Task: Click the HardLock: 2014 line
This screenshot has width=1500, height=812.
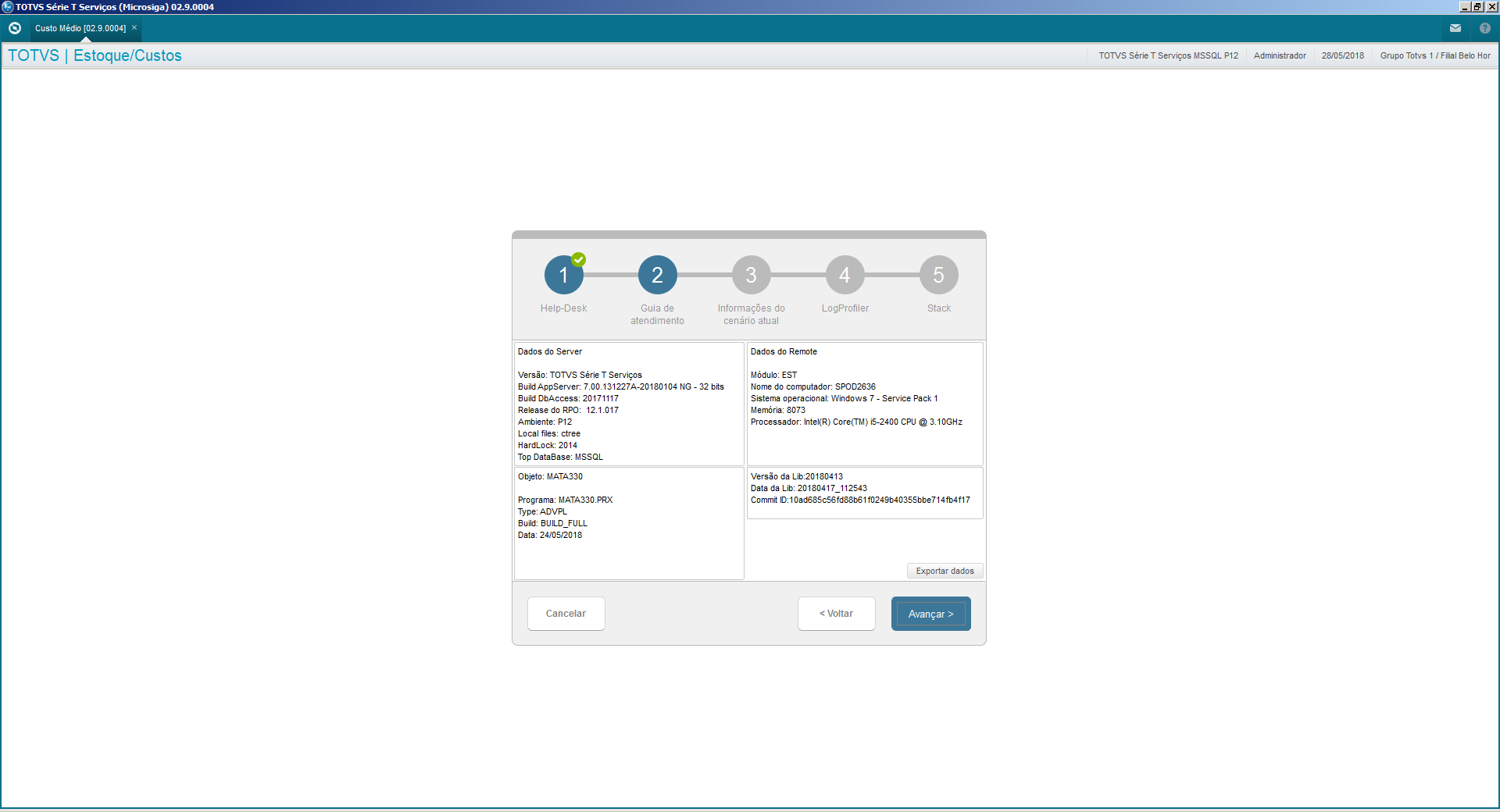Action: pos(547,445)
